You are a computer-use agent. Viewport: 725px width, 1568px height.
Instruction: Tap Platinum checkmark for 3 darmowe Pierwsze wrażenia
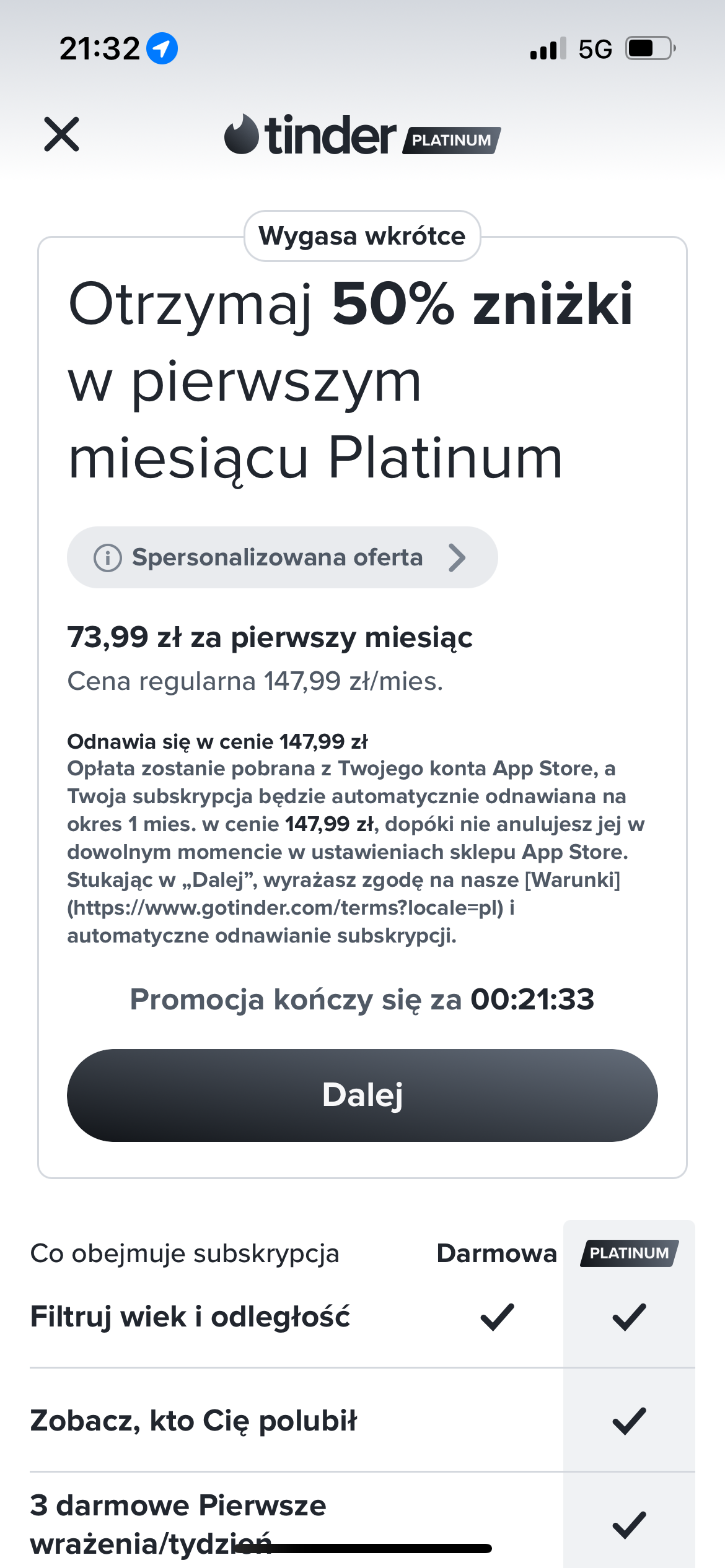[629, 1525]
